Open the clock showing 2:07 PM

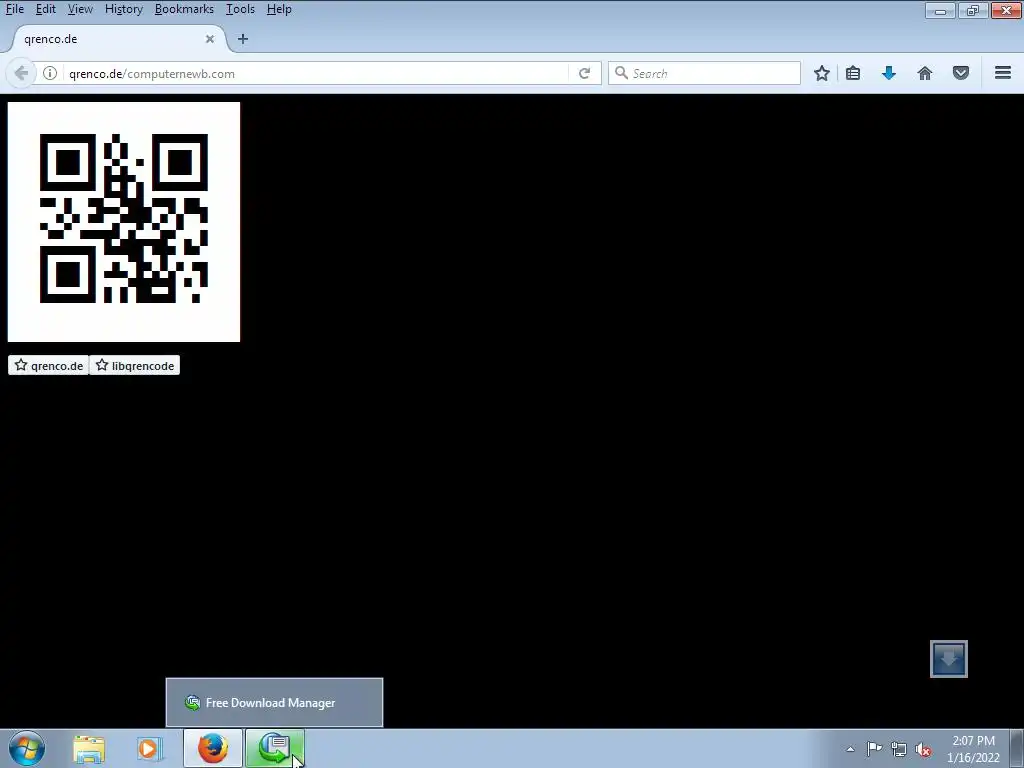(973, 749)
